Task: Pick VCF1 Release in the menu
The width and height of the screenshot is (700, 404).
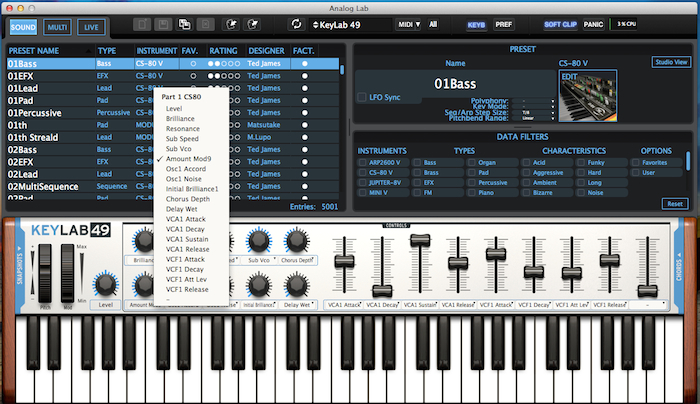Action: coord(187,289)
